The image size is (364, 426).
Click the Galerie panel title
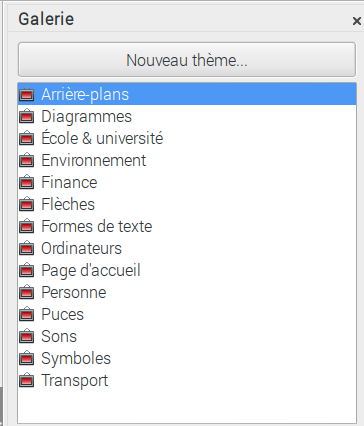(x=46, y=19)
